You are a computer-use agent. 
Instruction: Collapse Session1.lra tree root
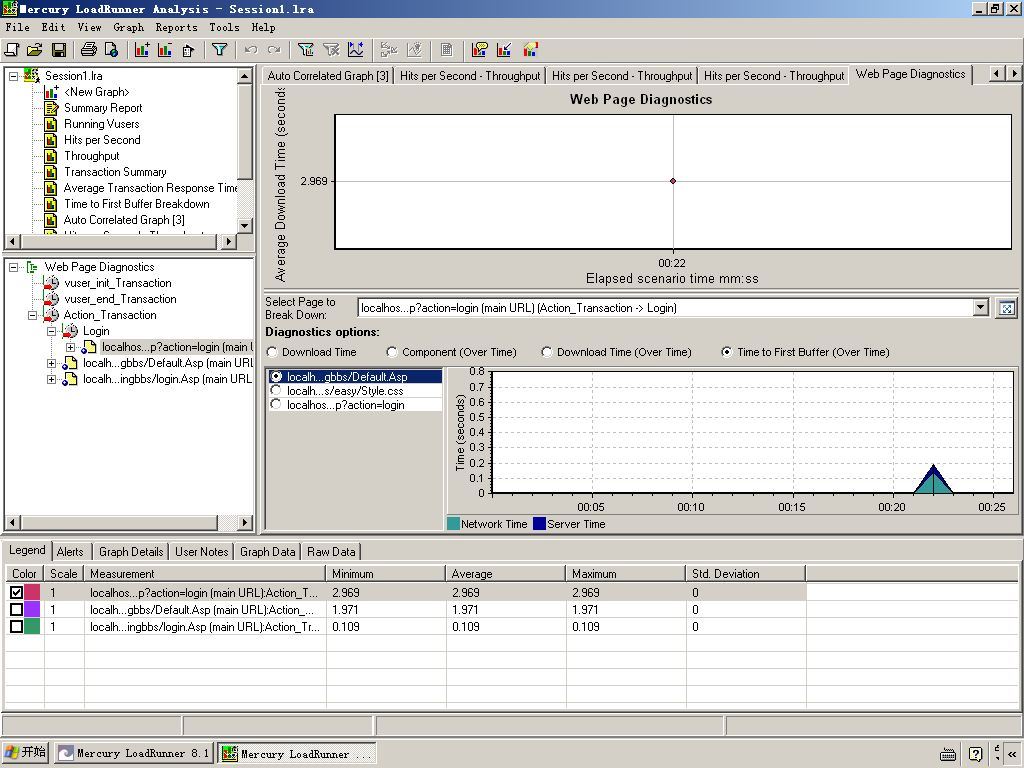tap(13, 76)
